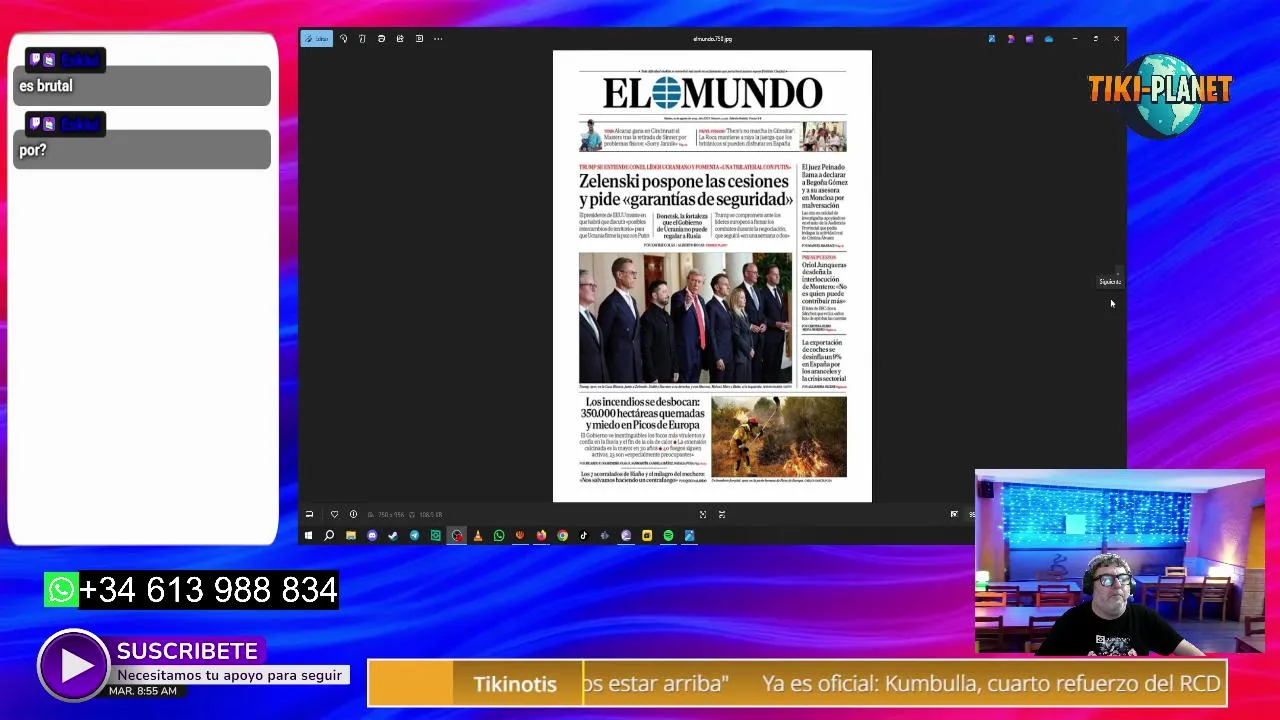Open VLC media player from taskbar
Screen dimensions: 1280x720
pos(478,536)
